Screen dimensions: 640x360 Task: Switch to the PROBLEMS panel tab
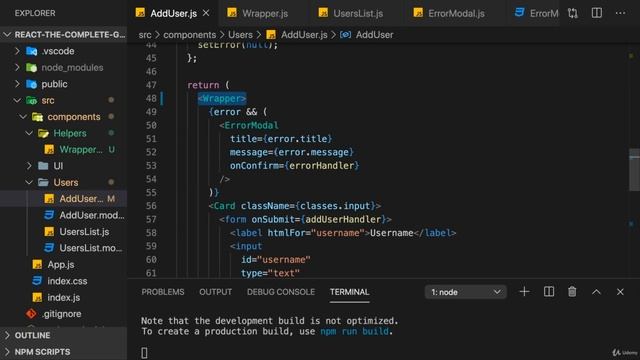pyautogui.click(x=163, y=292)
